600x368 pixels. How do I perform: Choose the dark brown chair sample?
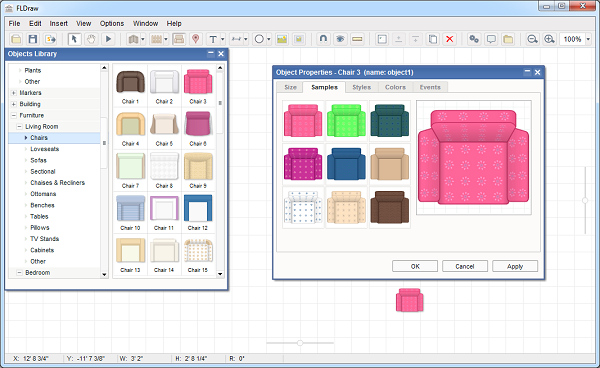(390, 207)
